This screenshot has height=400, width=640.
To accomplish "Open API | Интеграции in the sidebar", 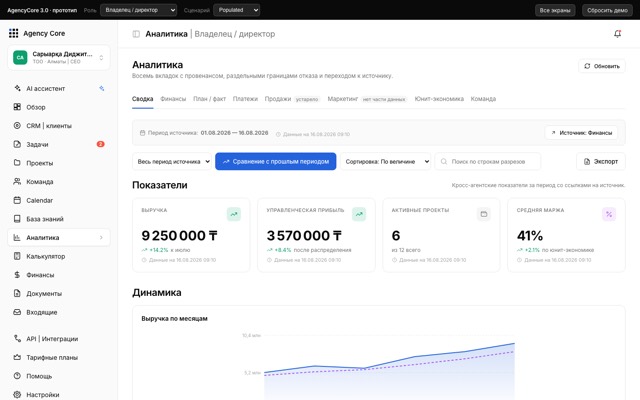I will coord(59,339).
